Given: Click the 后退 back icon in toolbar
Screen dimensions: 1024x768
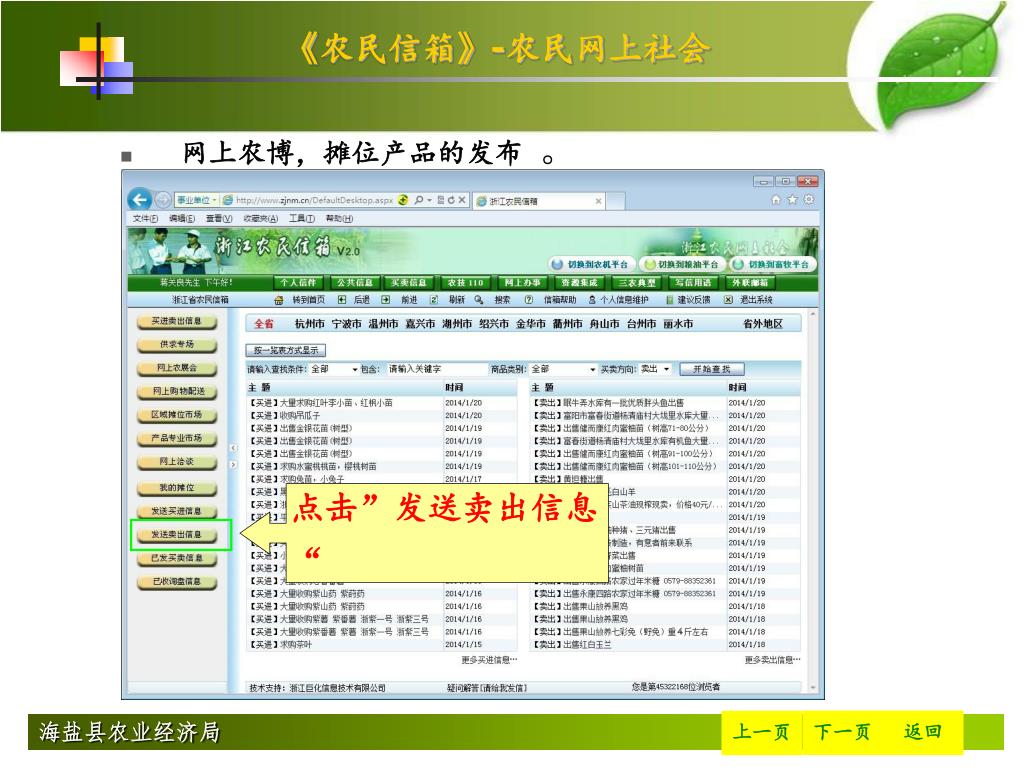Looking at the screenshot, I should click(342, 300).
